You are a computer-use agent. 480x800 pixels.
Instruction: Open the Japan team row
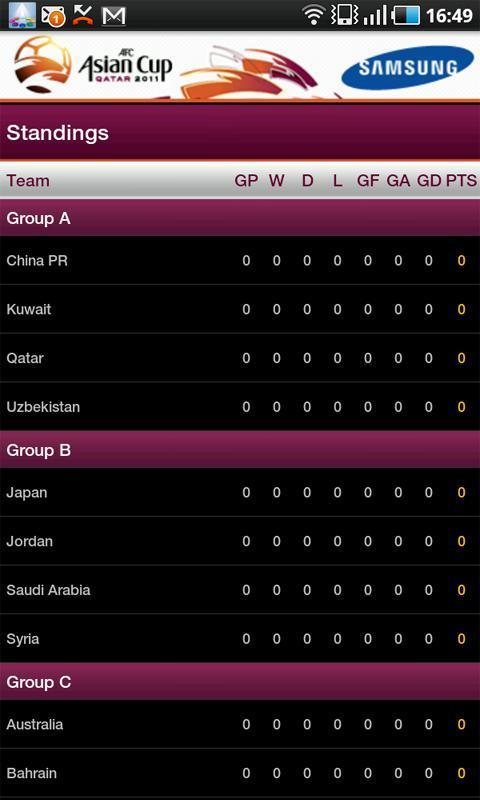[x=240, y=492]
